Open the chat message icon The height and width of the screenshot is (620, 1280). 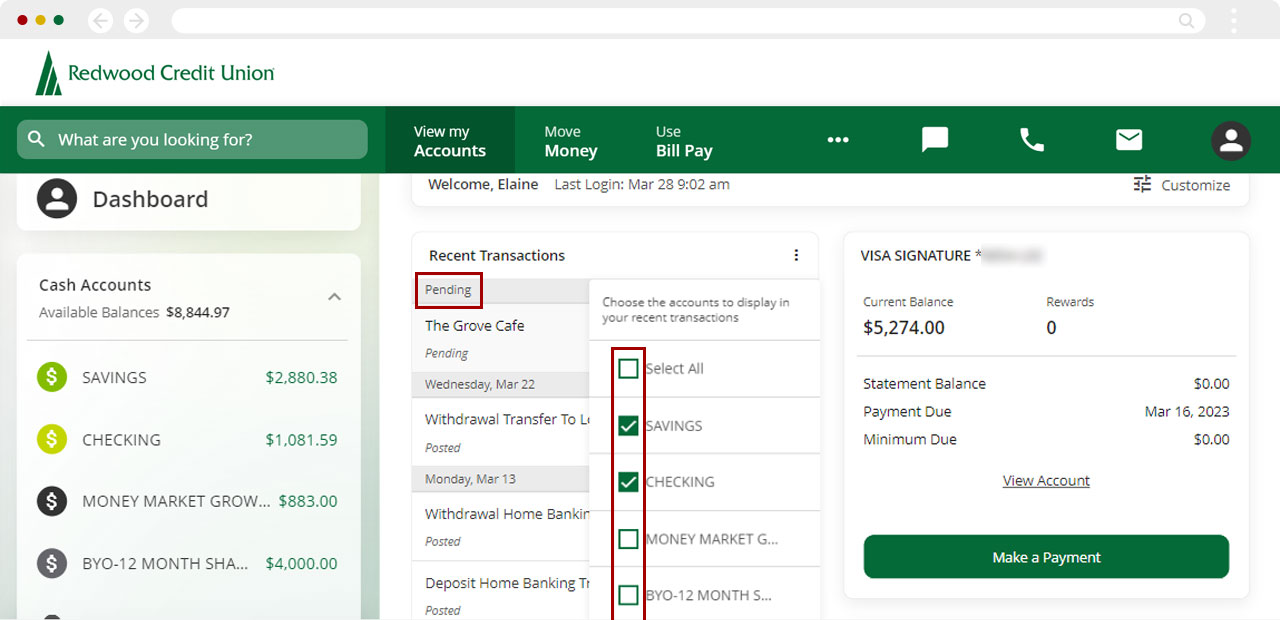935,140
